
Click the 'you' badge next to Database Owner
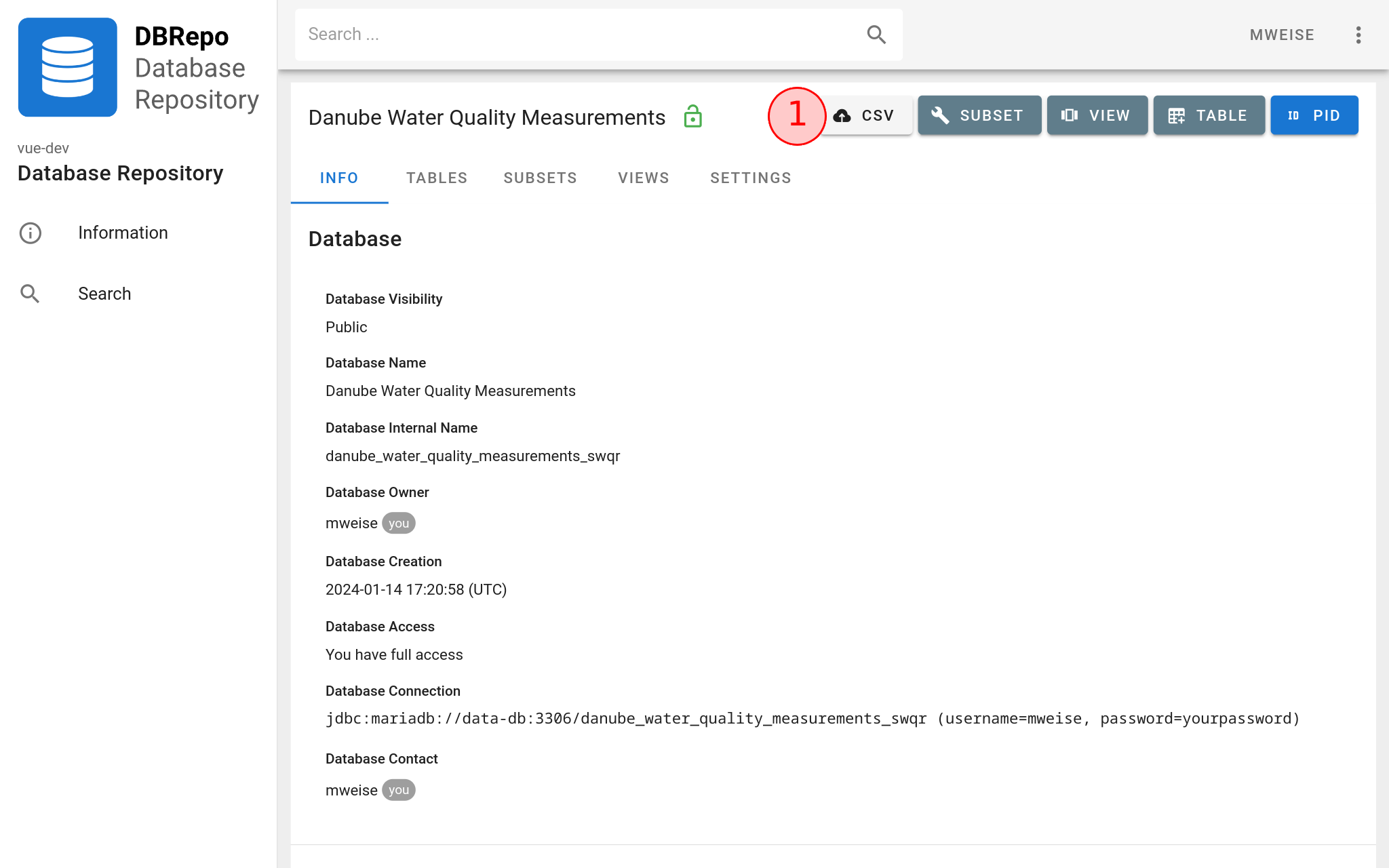pos(399,523)
